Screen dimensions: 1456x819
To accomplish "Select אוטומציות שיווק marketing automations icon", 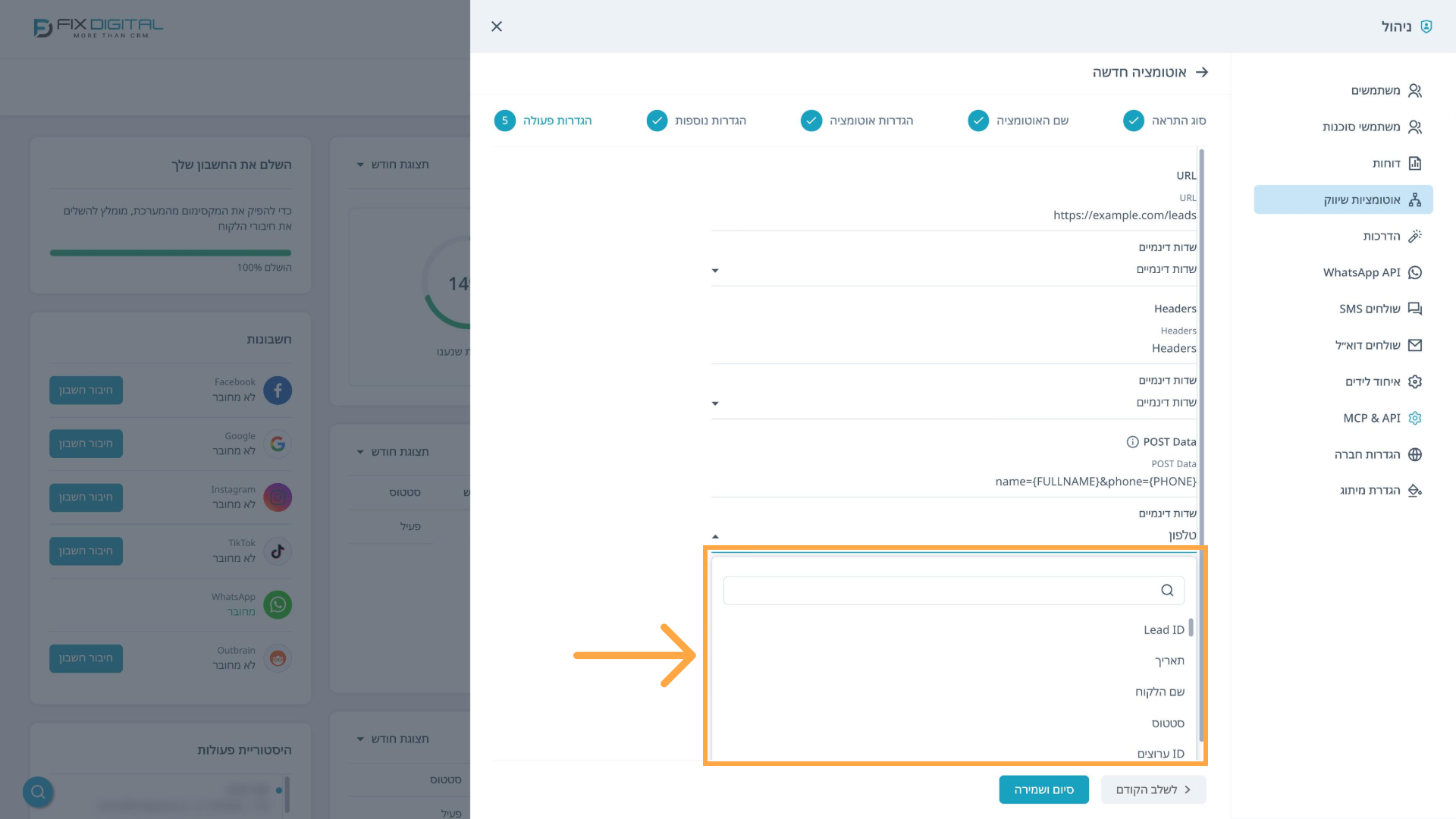I will pos(1415,200).
